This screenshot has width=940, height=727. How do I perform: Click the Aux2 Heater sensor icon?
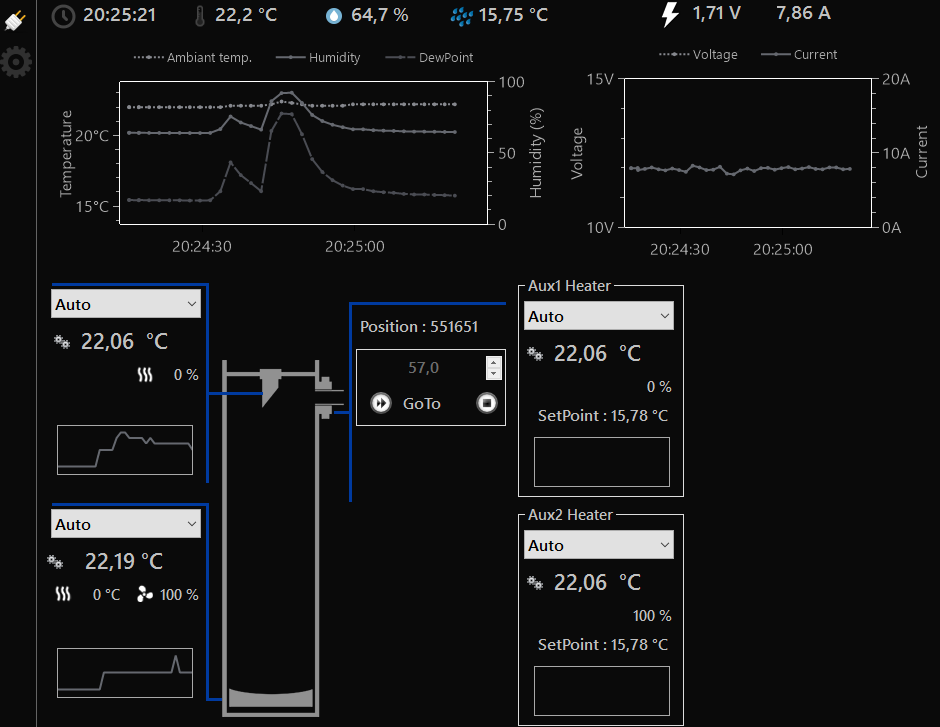click(x=535, y=583)
